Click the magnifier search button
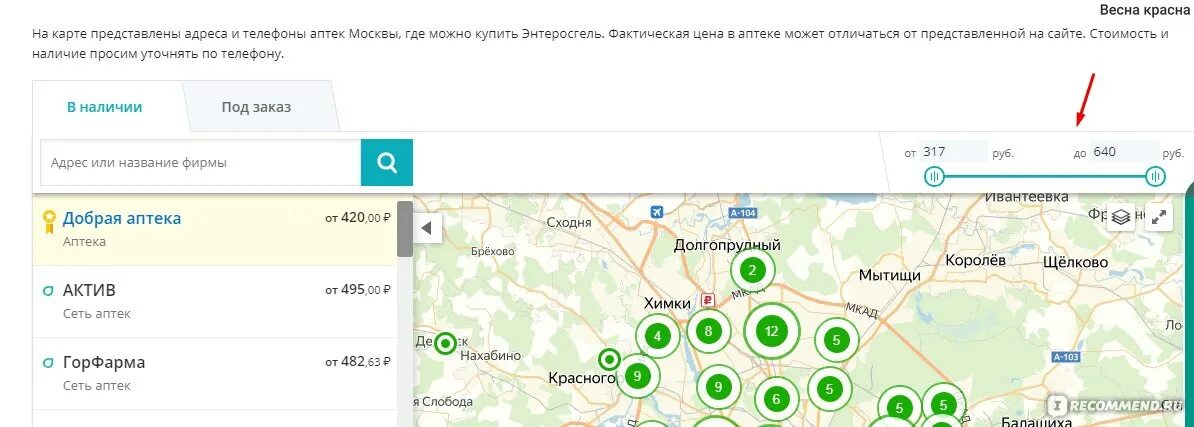 [387, 162]
